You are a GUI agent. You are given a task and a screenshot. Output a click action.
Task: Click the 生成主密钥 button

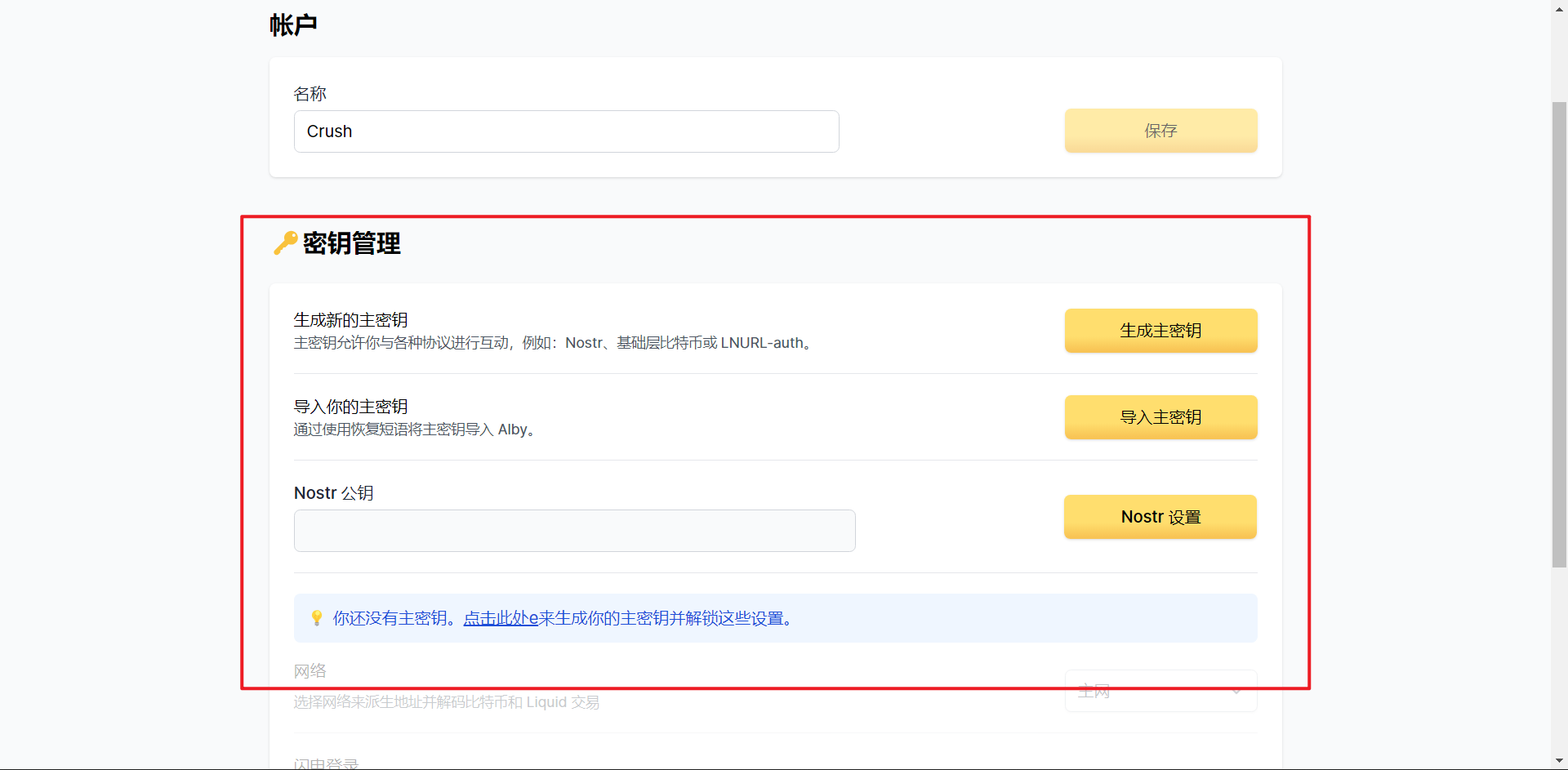1160,331
